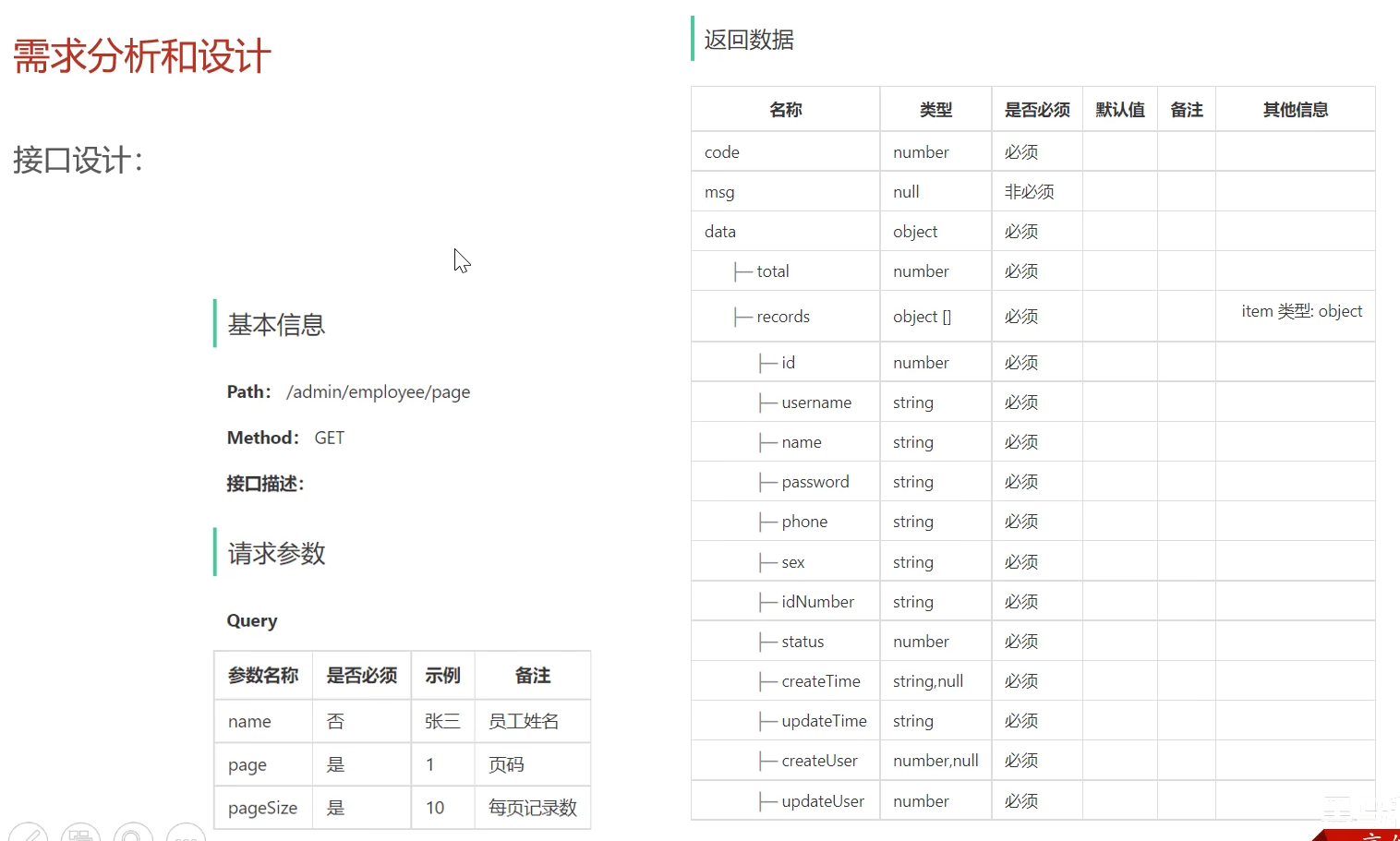This screenshot has width=1400, height=841.
Task: Click the Query label
Action: pos(252,621)
